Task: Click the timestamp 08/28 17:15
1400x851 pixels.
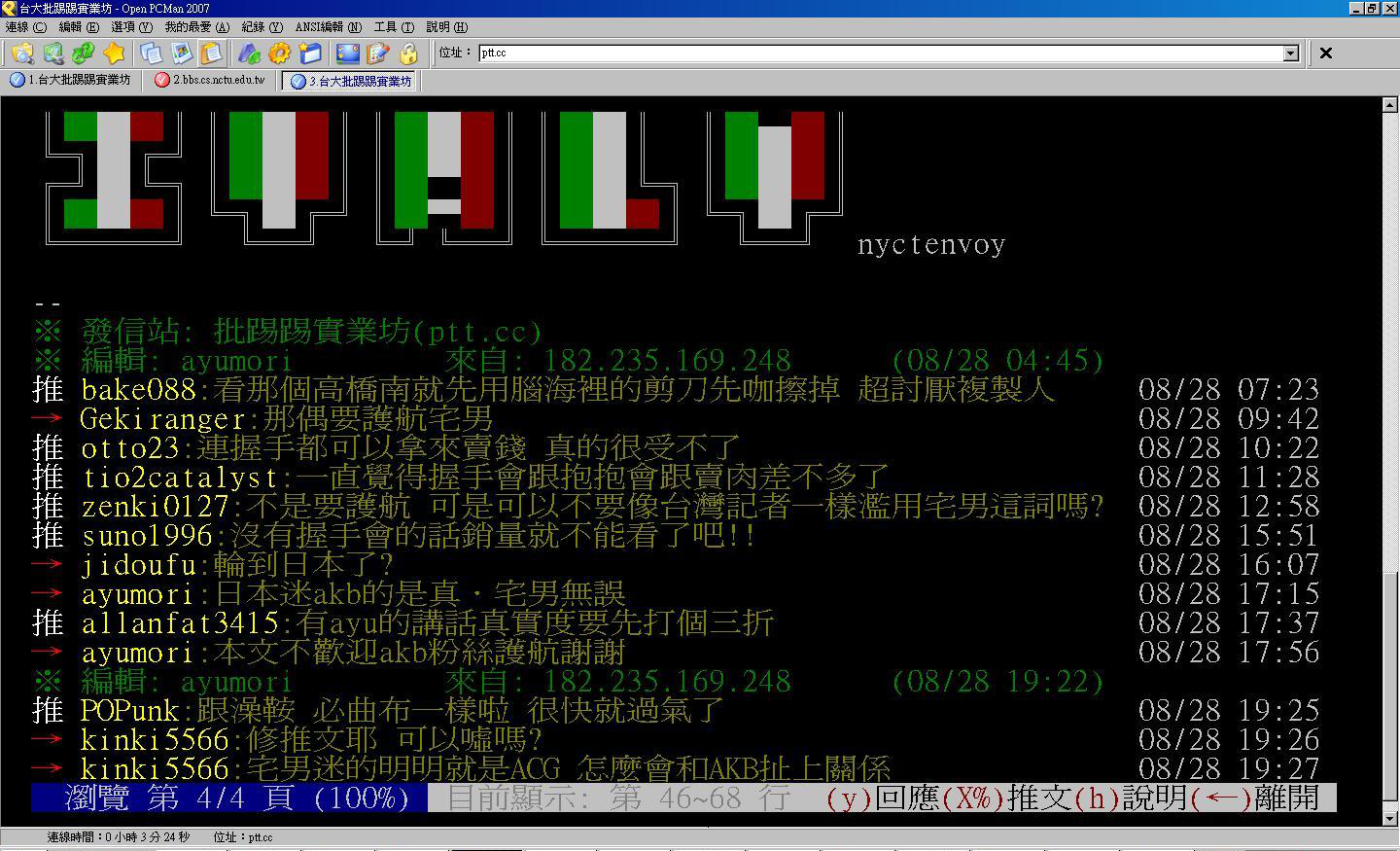Action: (1229, 594)
